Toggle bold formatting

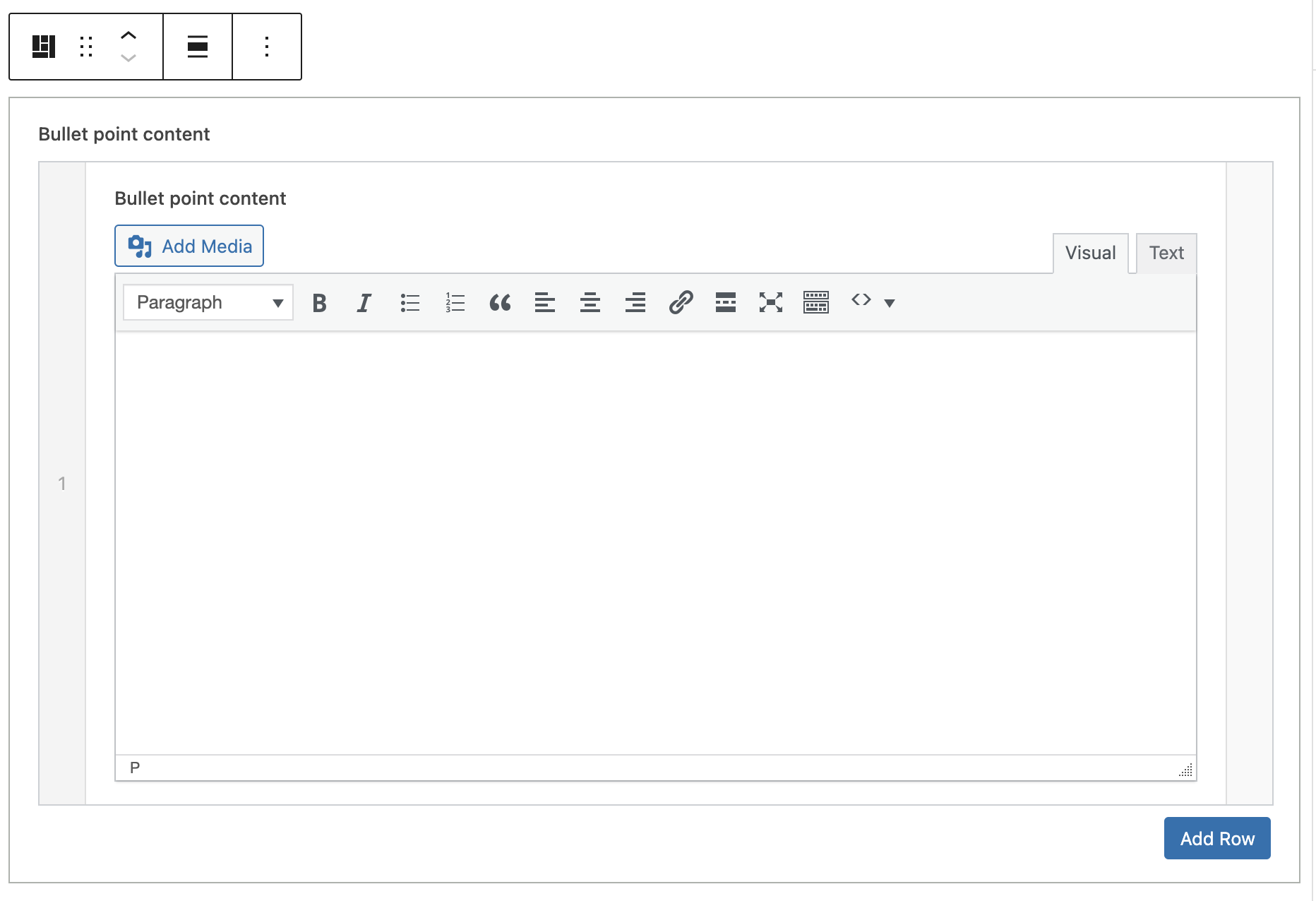click(x=319, y=303)
